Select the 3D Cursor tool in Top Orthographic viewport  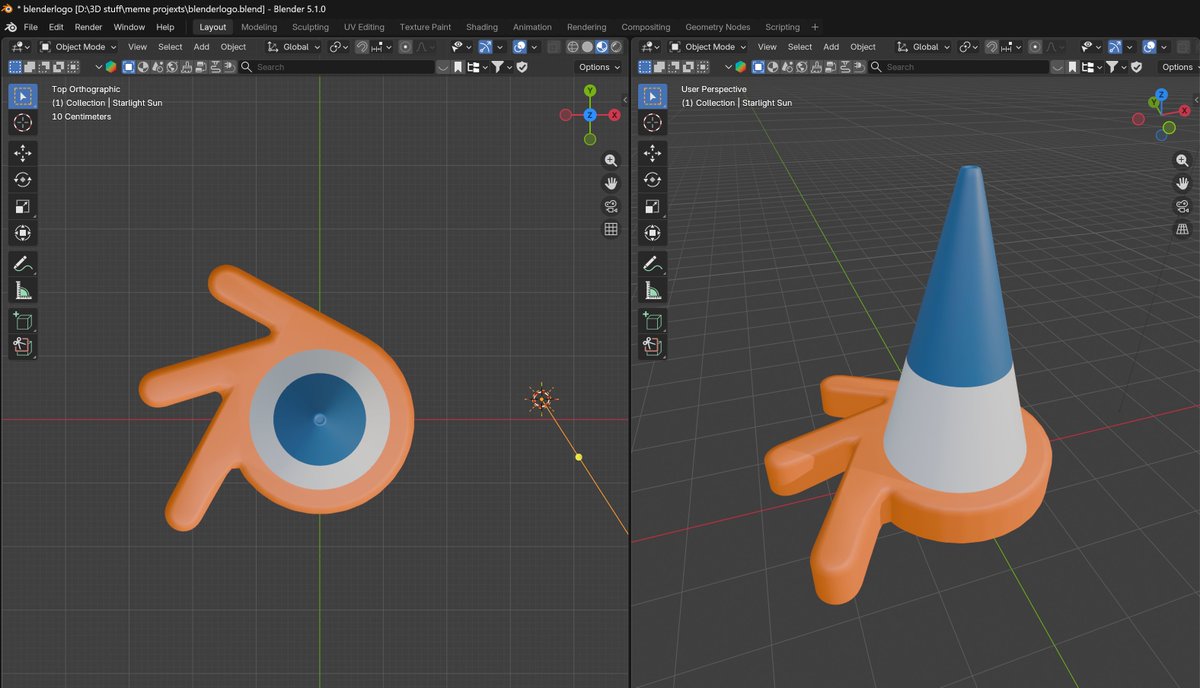22,122
